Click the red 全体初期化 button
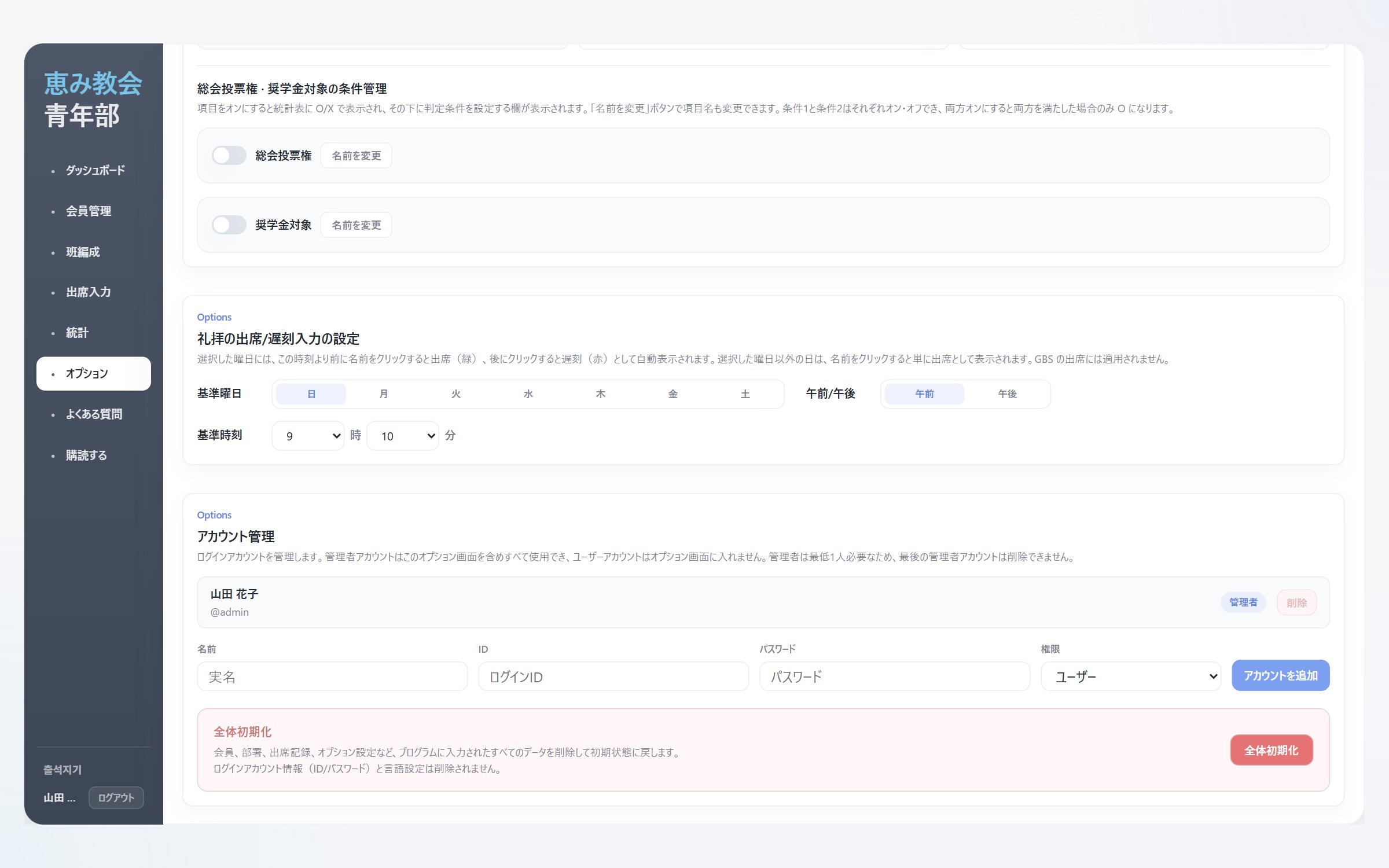Screen dimensions: 1389x868 (1271, 751)
